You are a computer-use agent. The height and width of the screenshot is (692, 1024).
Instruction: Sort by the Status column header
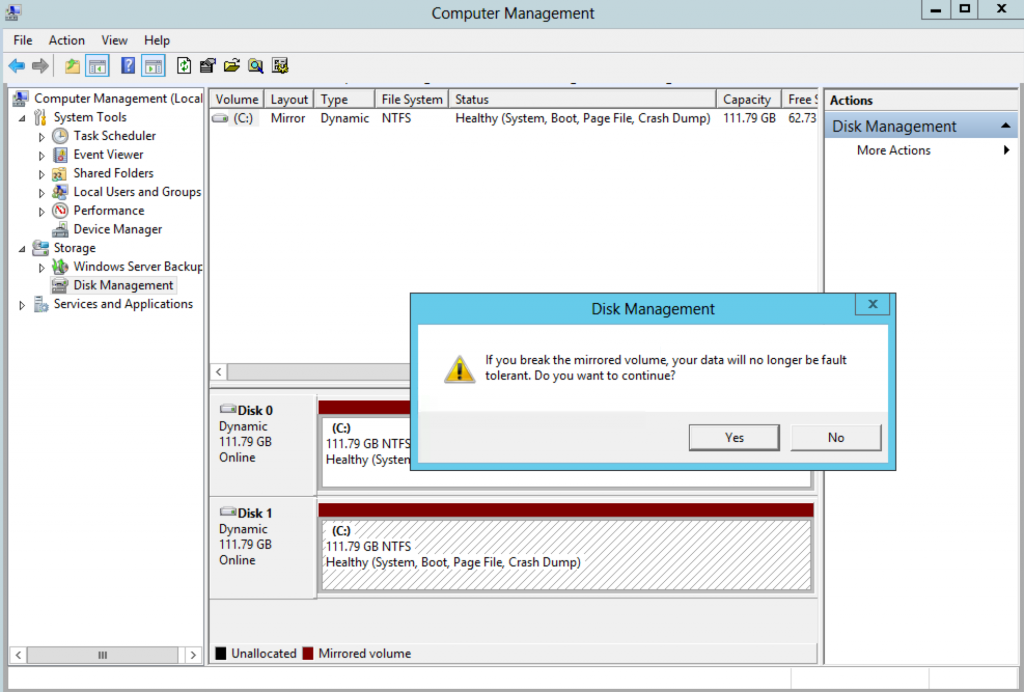[583, 99]
